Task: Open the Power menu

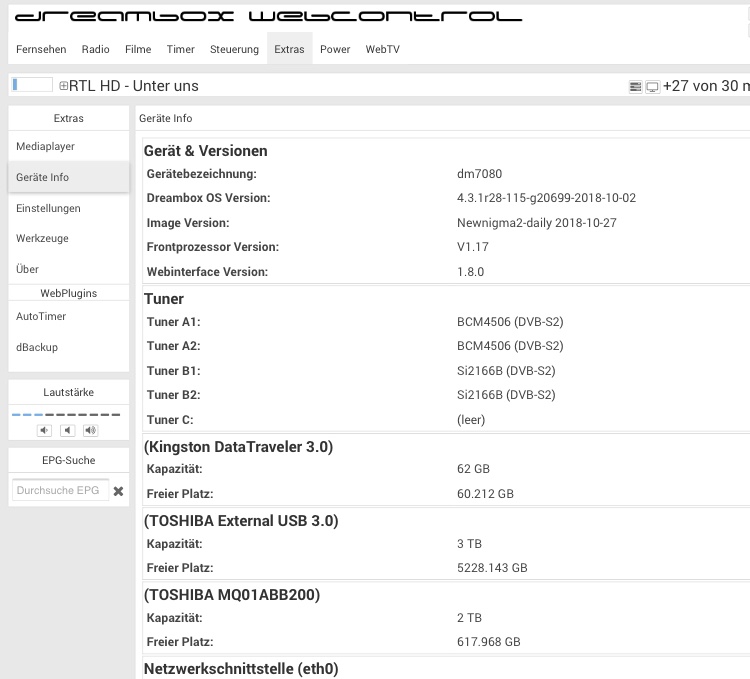Action: (x=335, y=49)
